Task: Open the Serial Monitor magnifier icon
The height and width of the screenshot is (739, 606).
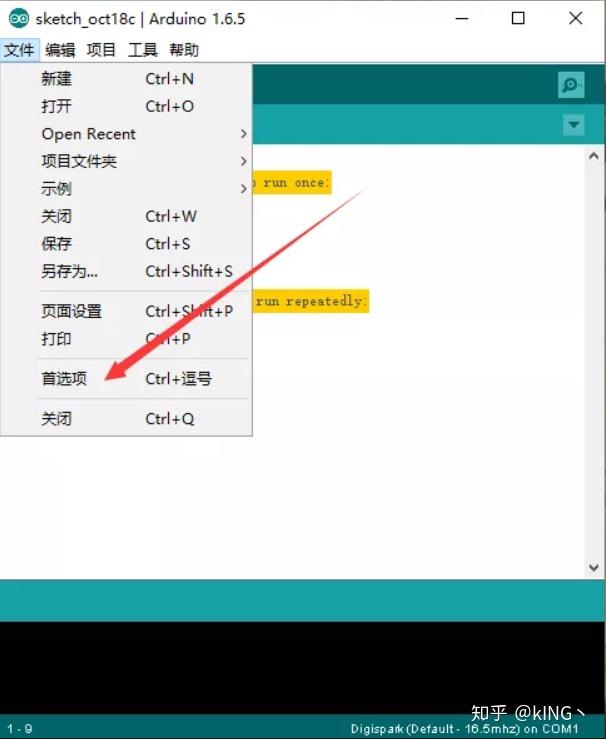Action: [x=571, y=85]
